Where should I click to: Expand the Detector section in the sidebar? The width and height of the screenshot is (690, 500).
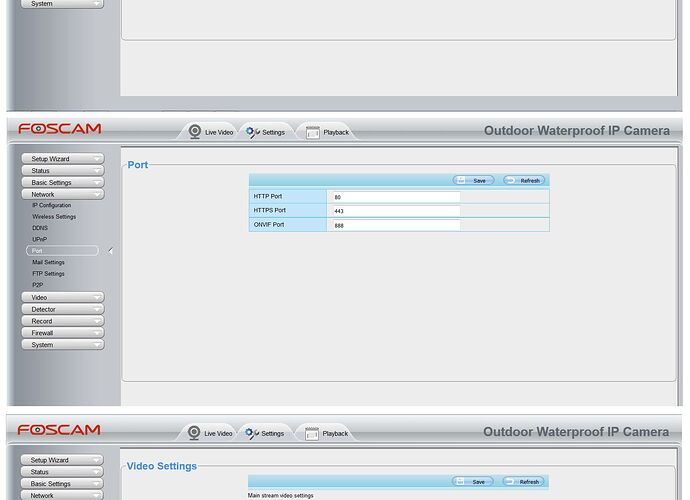point(62,309)
